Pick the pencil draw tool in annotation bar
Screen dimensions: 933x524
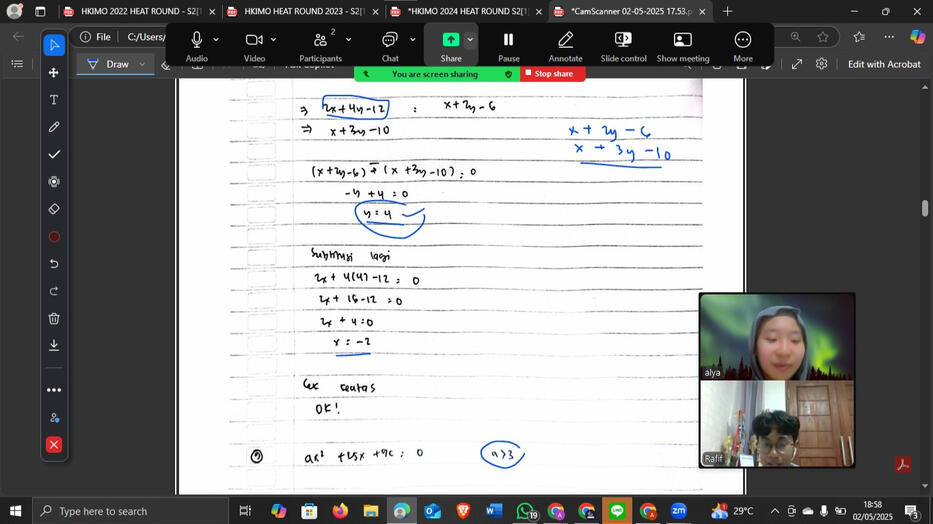coord(54,127)
